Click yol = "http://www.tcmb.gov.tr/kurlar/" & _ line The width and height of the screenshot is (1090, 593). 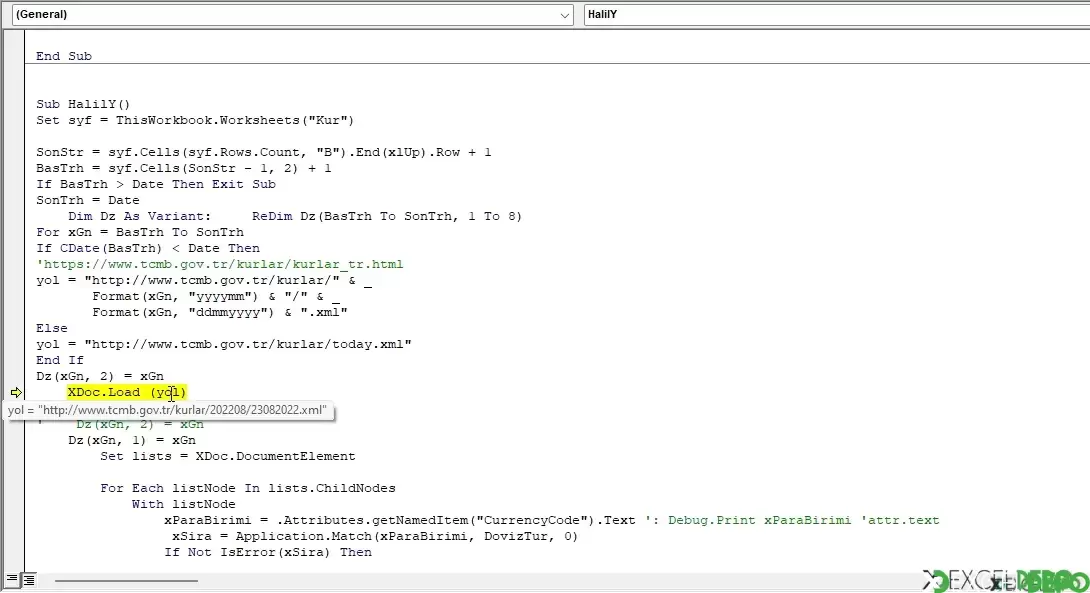click(204, 280)
